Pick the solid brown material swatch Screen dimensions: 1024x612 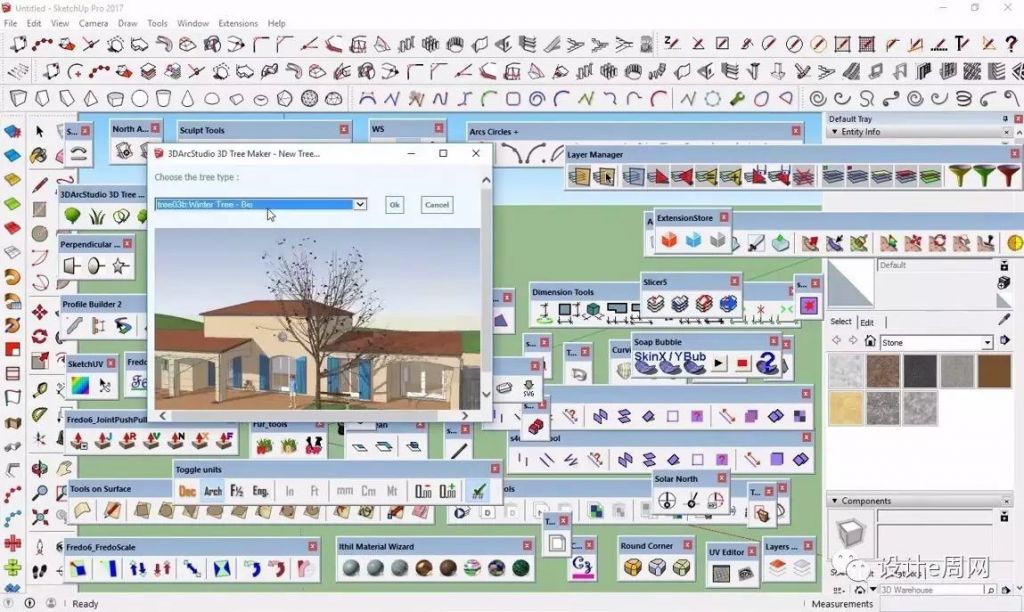995,370
